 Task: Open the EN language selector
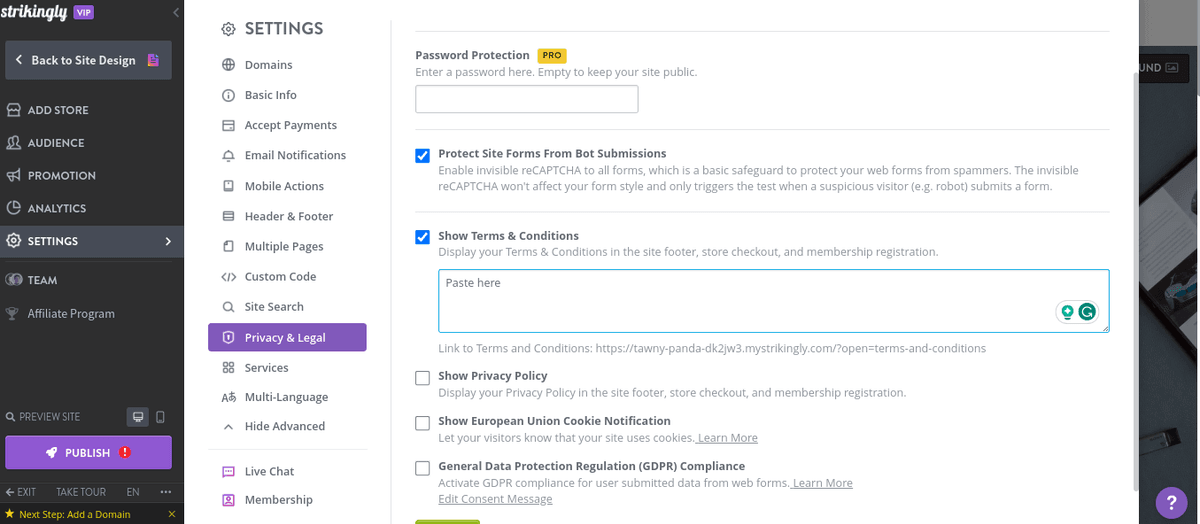132,492
